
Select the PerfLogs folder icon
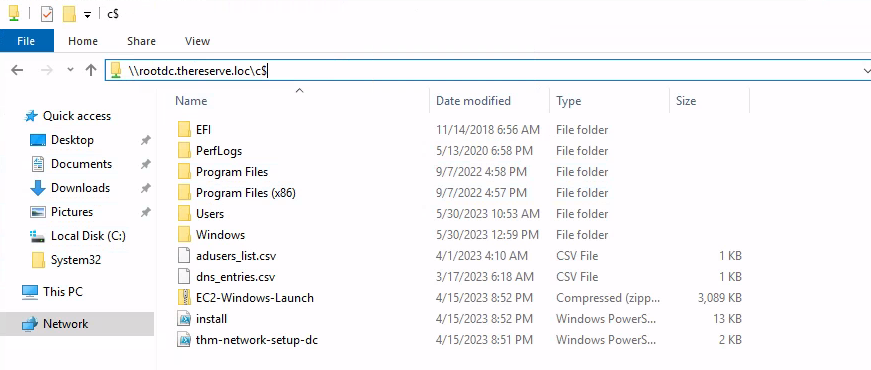click(184, 151)
